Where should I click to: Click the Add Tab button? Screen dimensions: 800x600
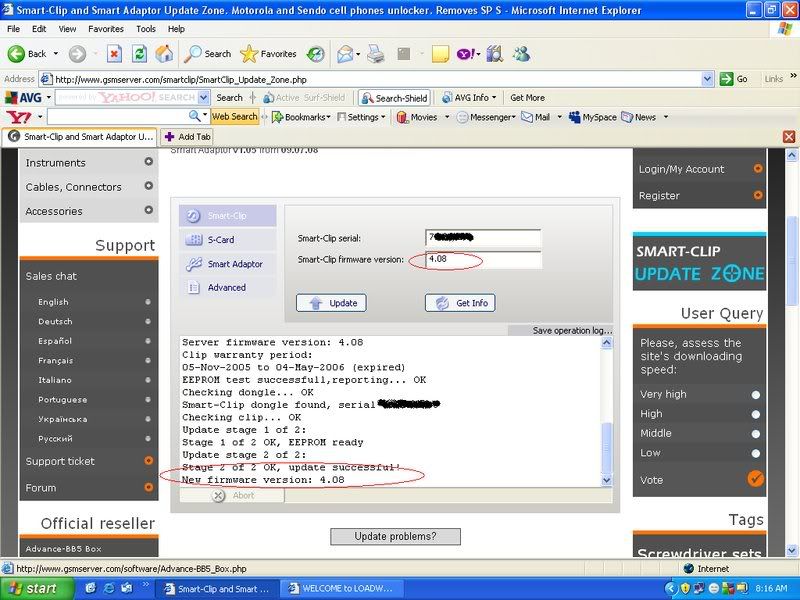[187, 137]
